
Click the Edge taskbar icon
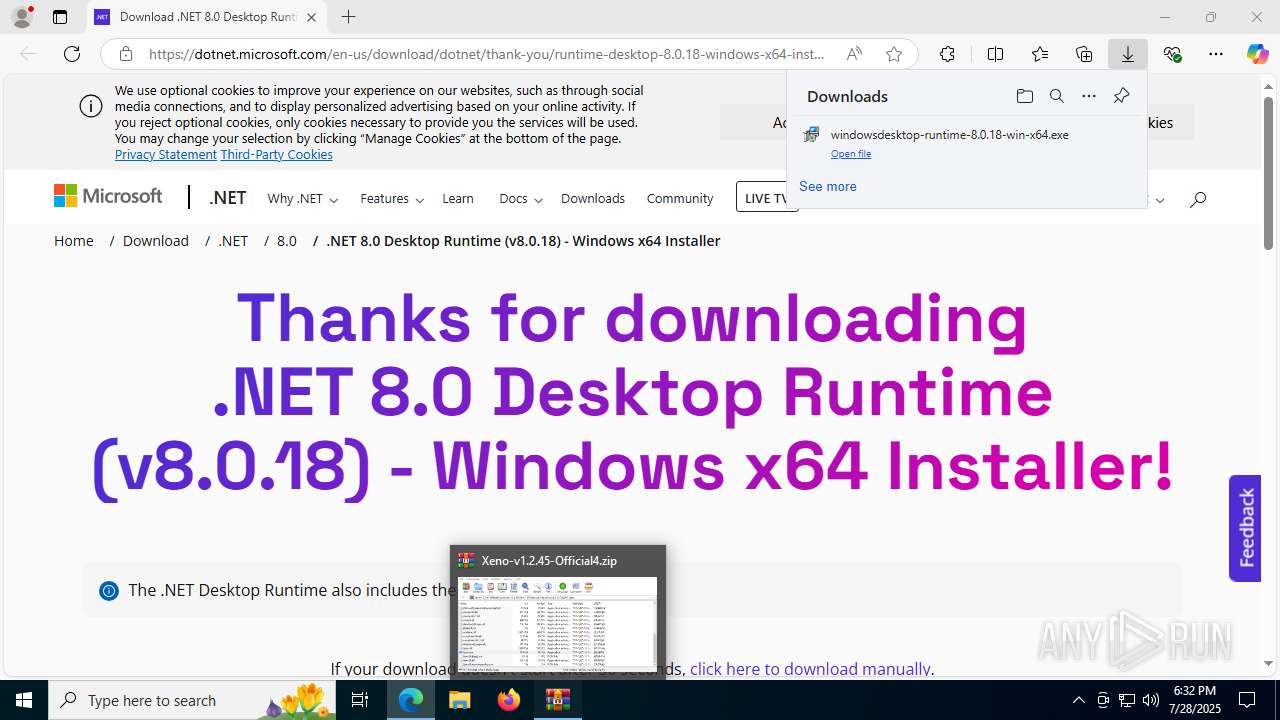click(411, 700)
